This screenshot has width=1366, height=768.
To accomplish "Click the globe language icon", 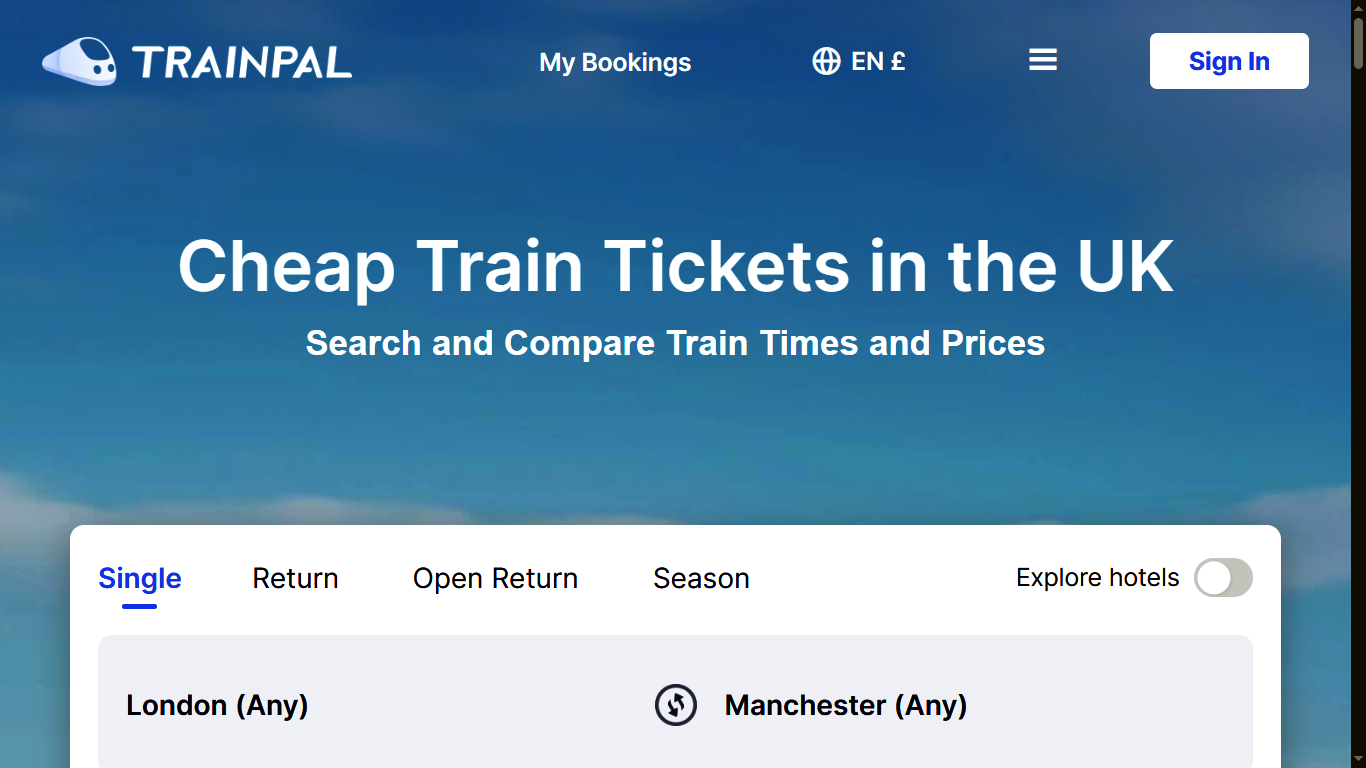I will coord(826,61).
